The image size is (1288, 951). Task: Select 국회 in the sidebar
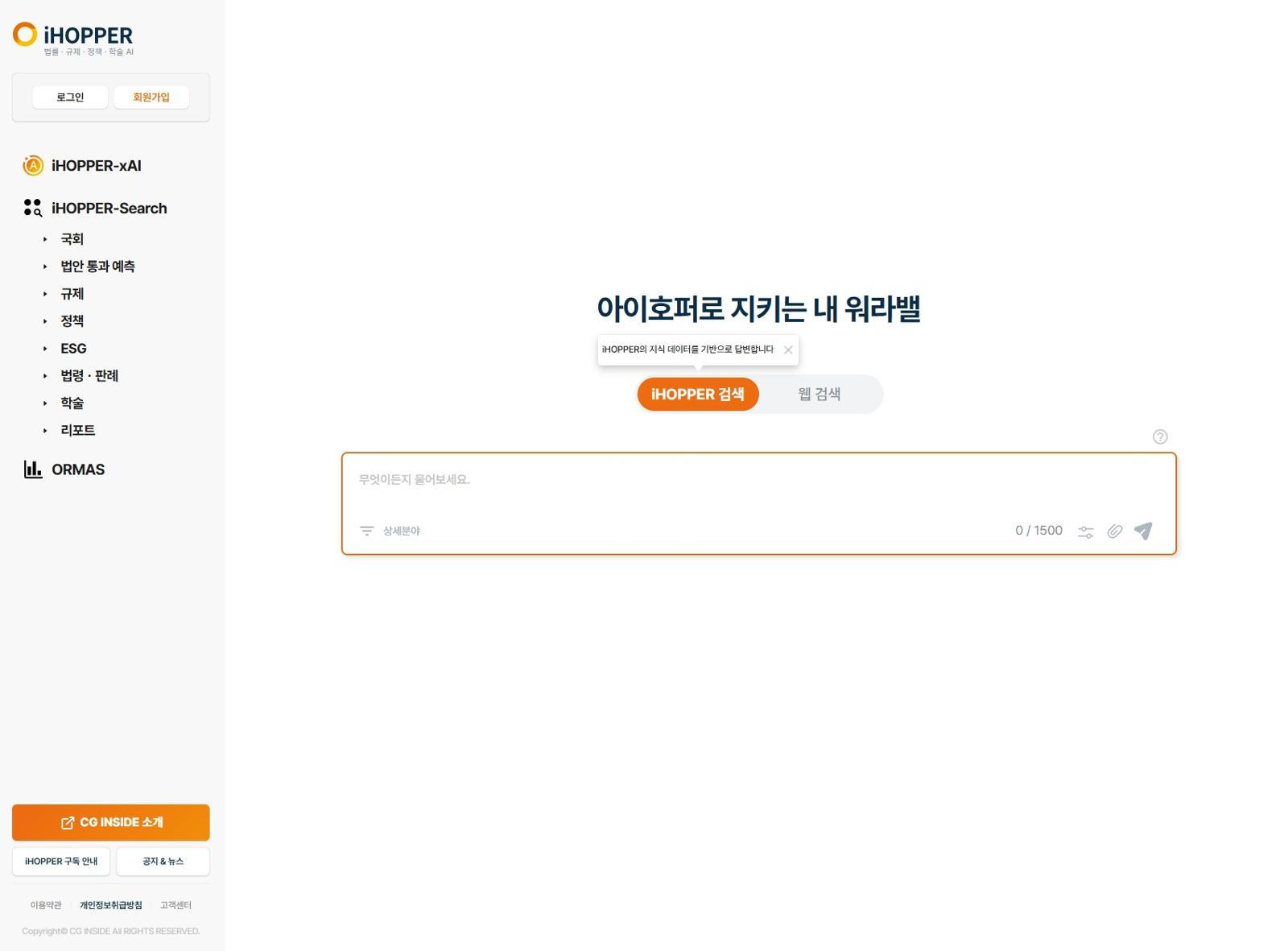[x=72, y=239]
